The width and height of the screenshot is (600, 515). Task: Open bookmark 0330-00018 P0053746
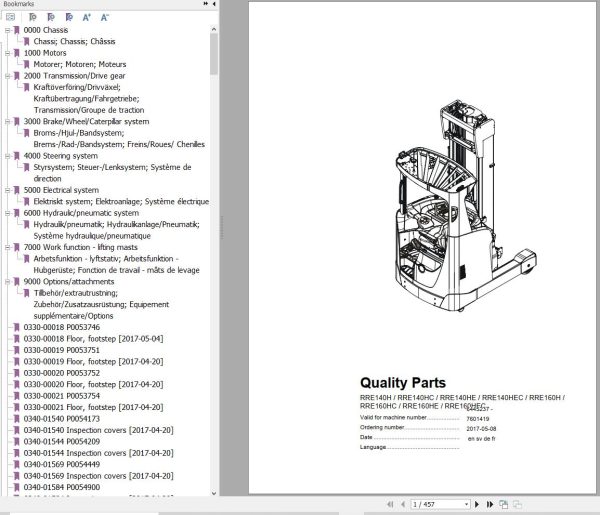[62, 327]
